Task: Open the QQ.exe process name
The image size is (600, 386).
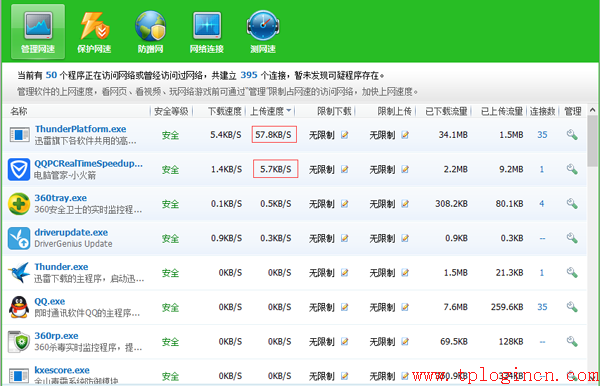Action: tap(50, 301)
